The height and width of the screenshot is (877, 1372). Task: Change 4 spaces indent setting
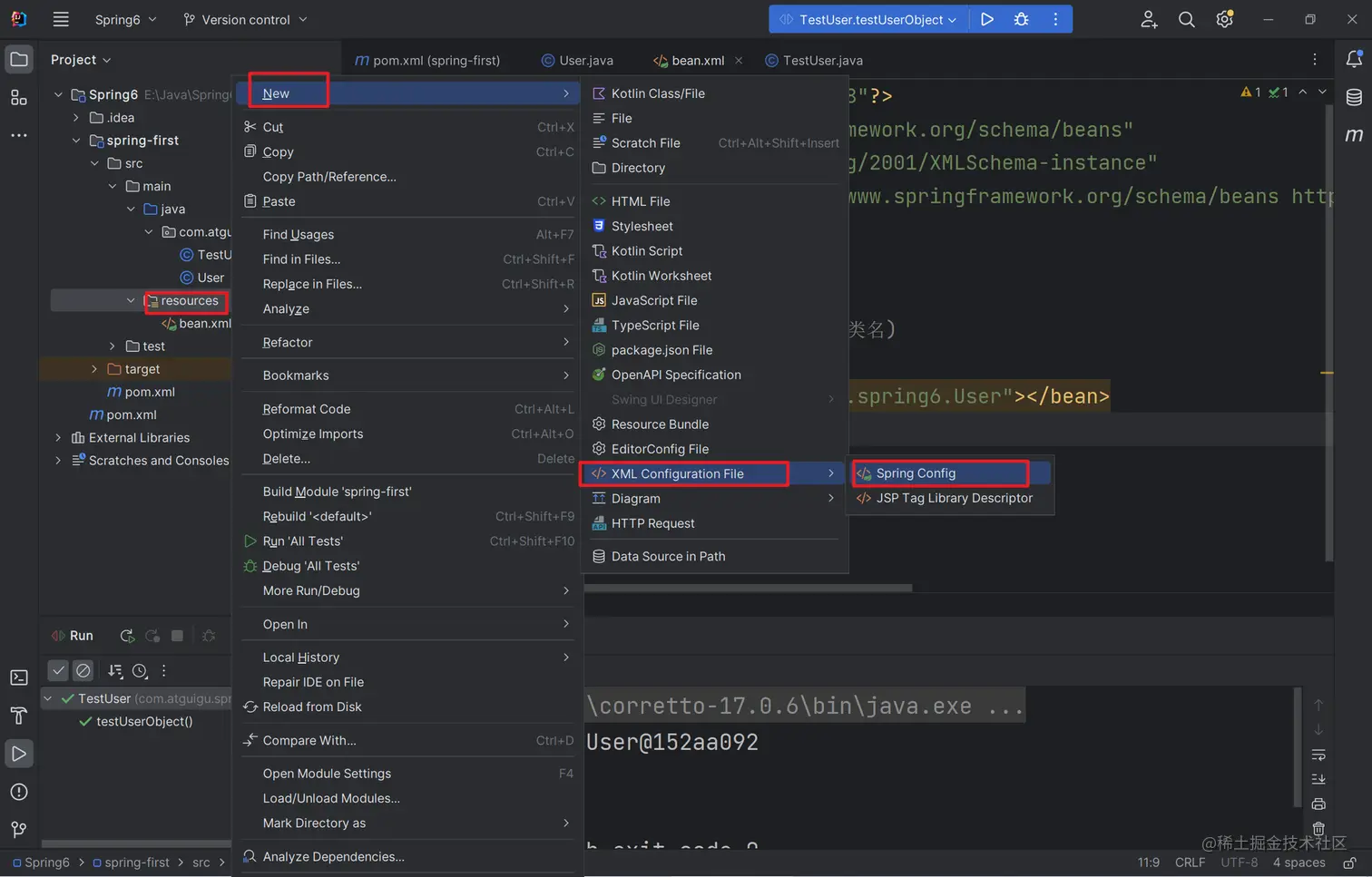[x=1298, y=862]
